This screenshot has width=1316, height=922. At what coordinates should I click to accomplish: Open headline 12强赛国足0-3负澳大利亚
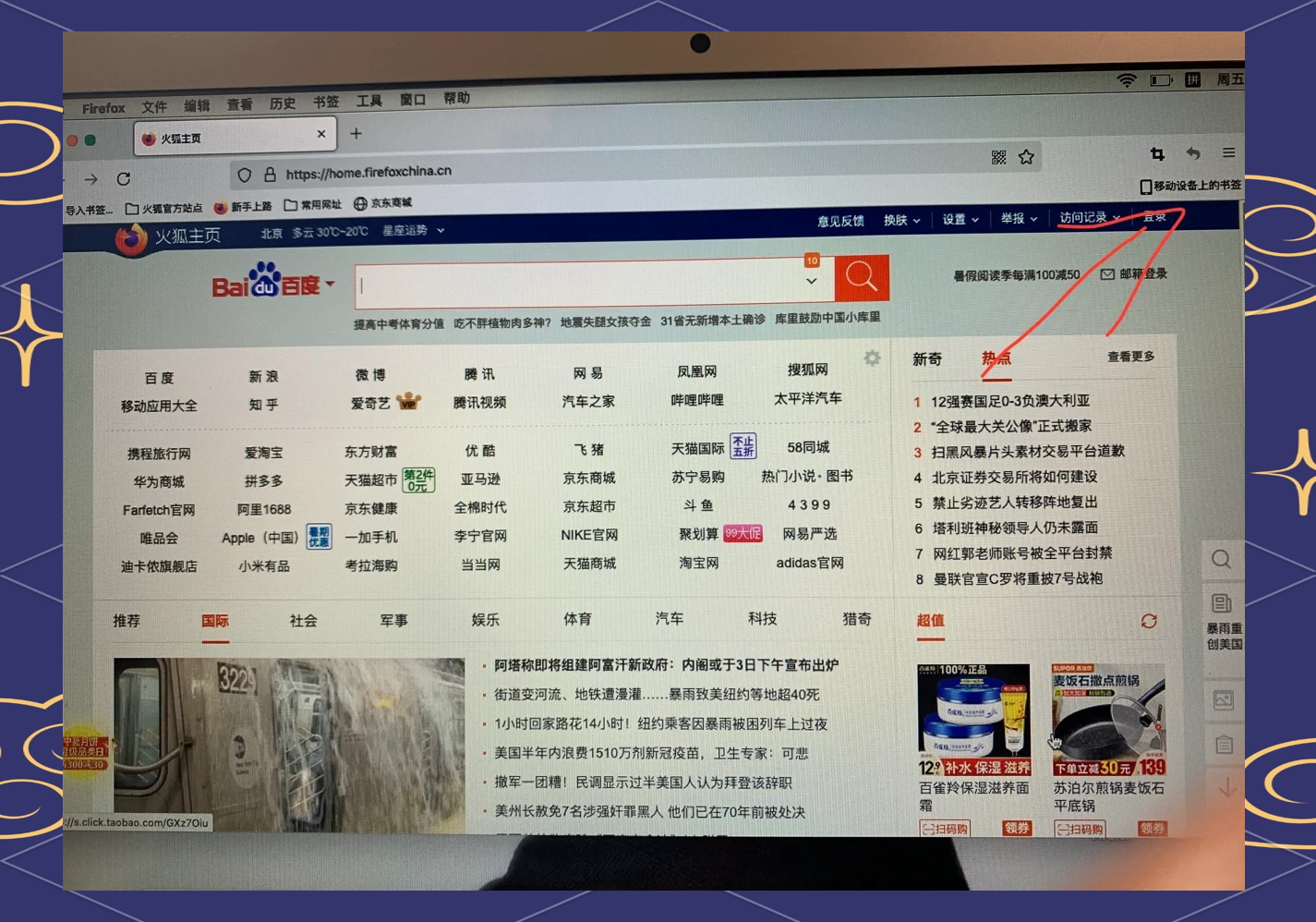coord(1010,401)
